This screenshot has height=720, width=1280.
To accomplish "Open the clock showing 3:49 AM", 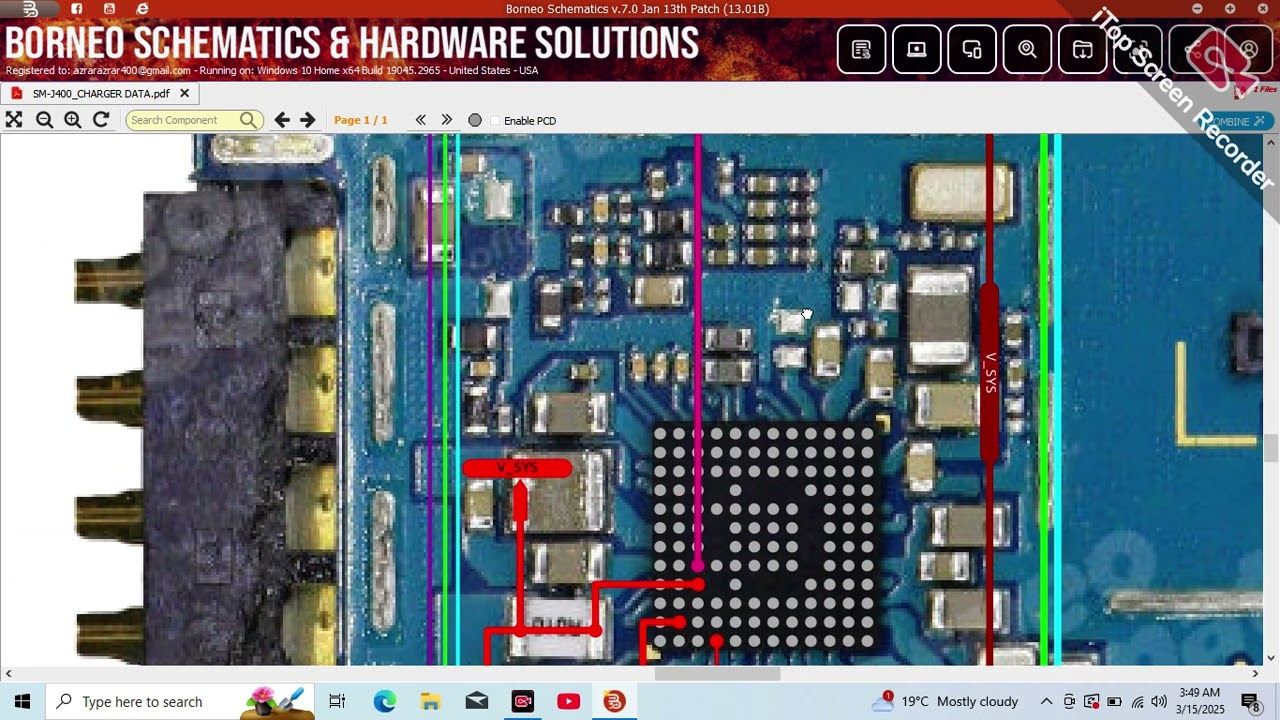I will click(x=1199, y=701).
